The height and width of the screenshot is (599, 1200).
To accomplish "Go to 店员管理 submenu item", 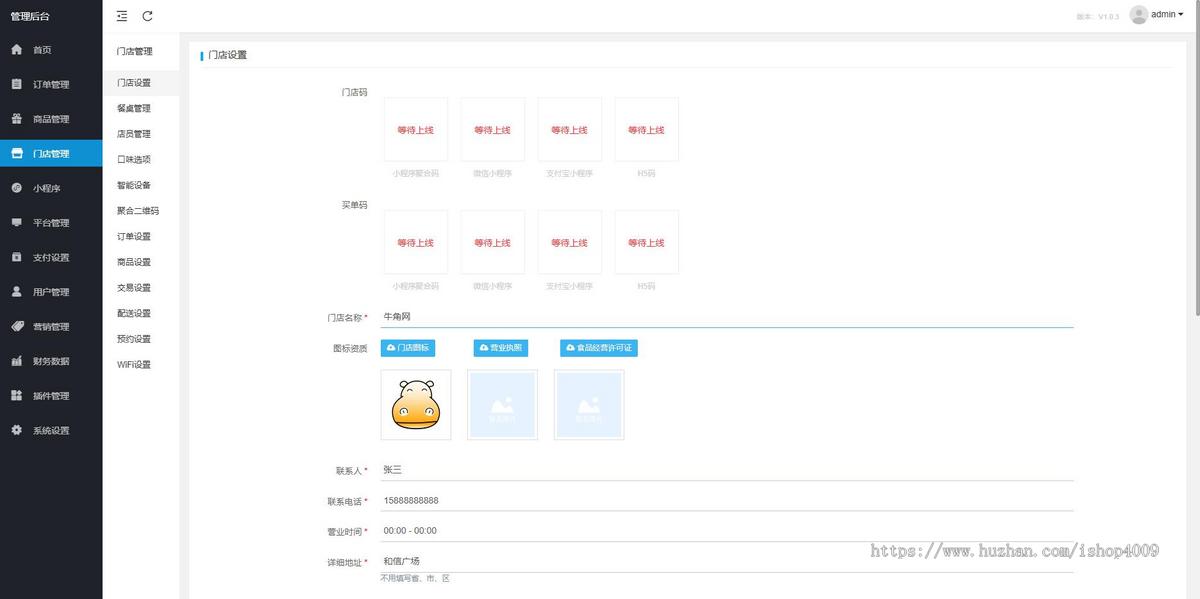I will click(x=134, y=134).
